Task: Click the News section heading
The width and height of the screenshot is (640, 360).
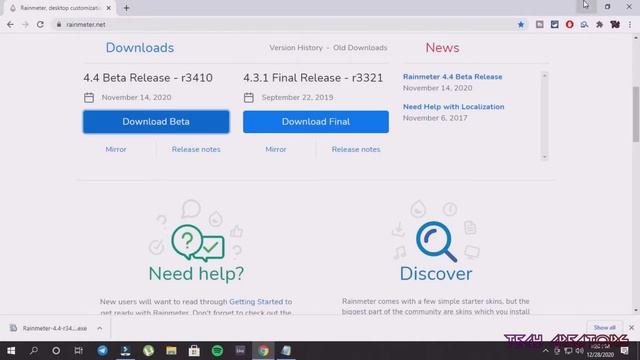Action: tap(442, 48)
